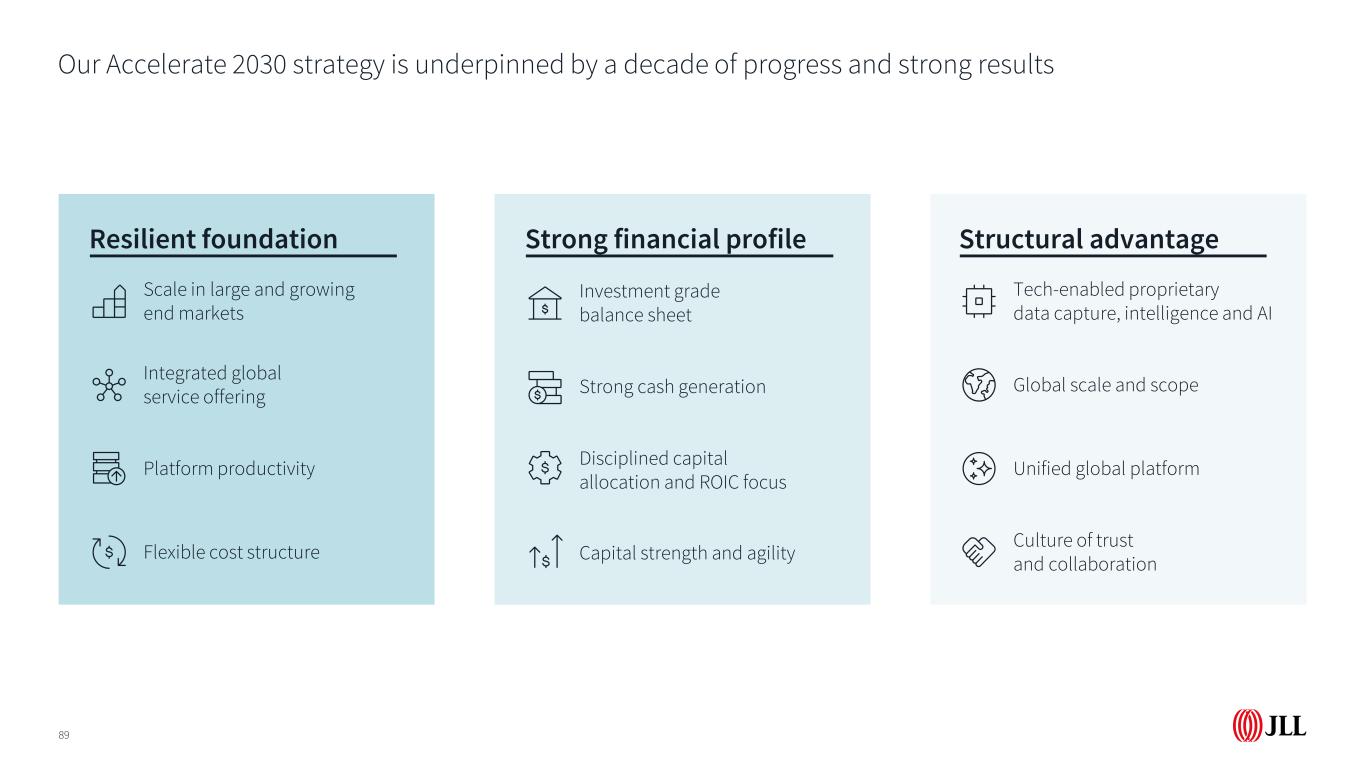Click the microchip icon beside Tech-enabled proprietary data
Viewport: 1365px width, 768px height.
click(x=978, y=301)
